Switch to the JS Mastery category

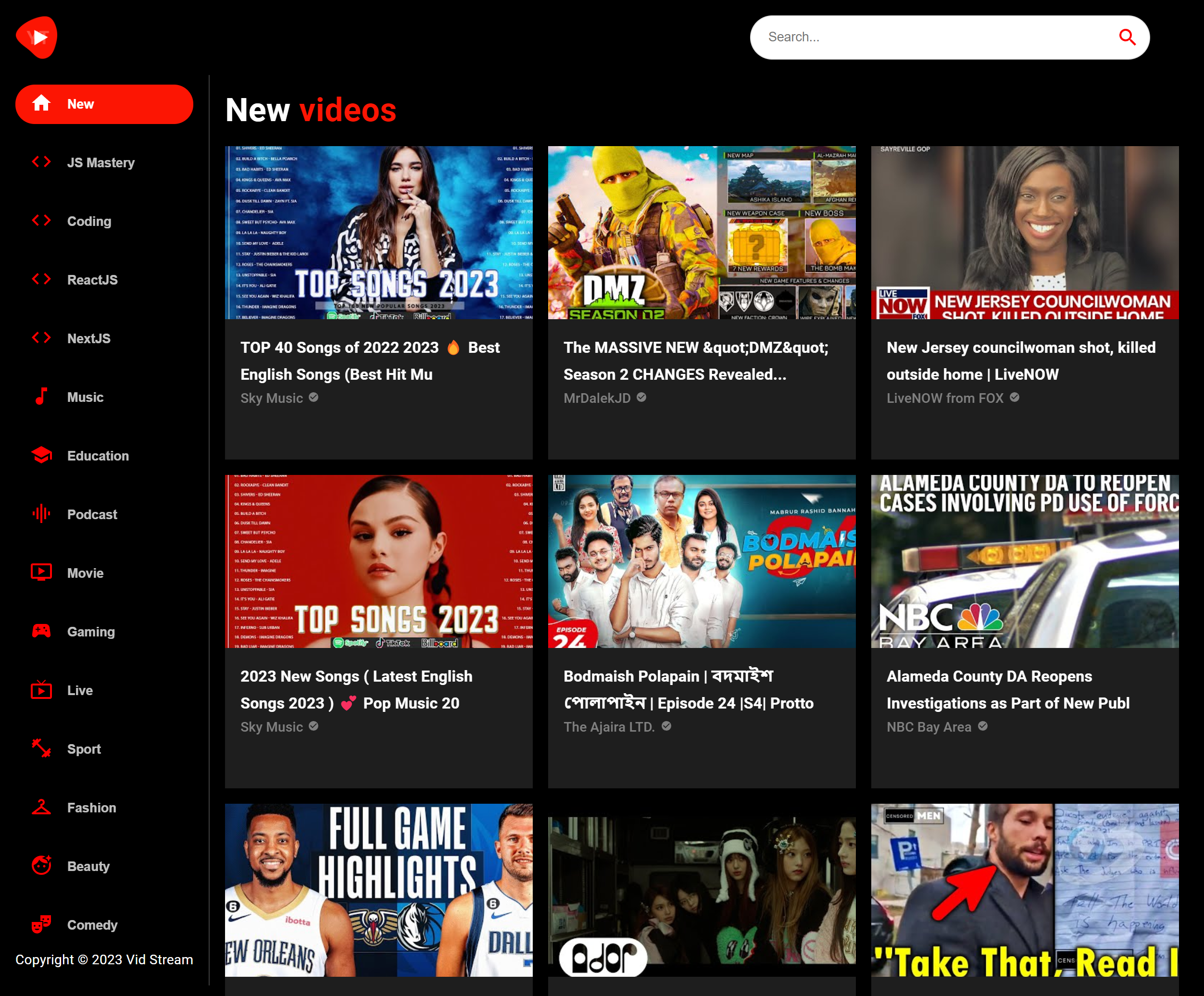(x=100, y=163)
